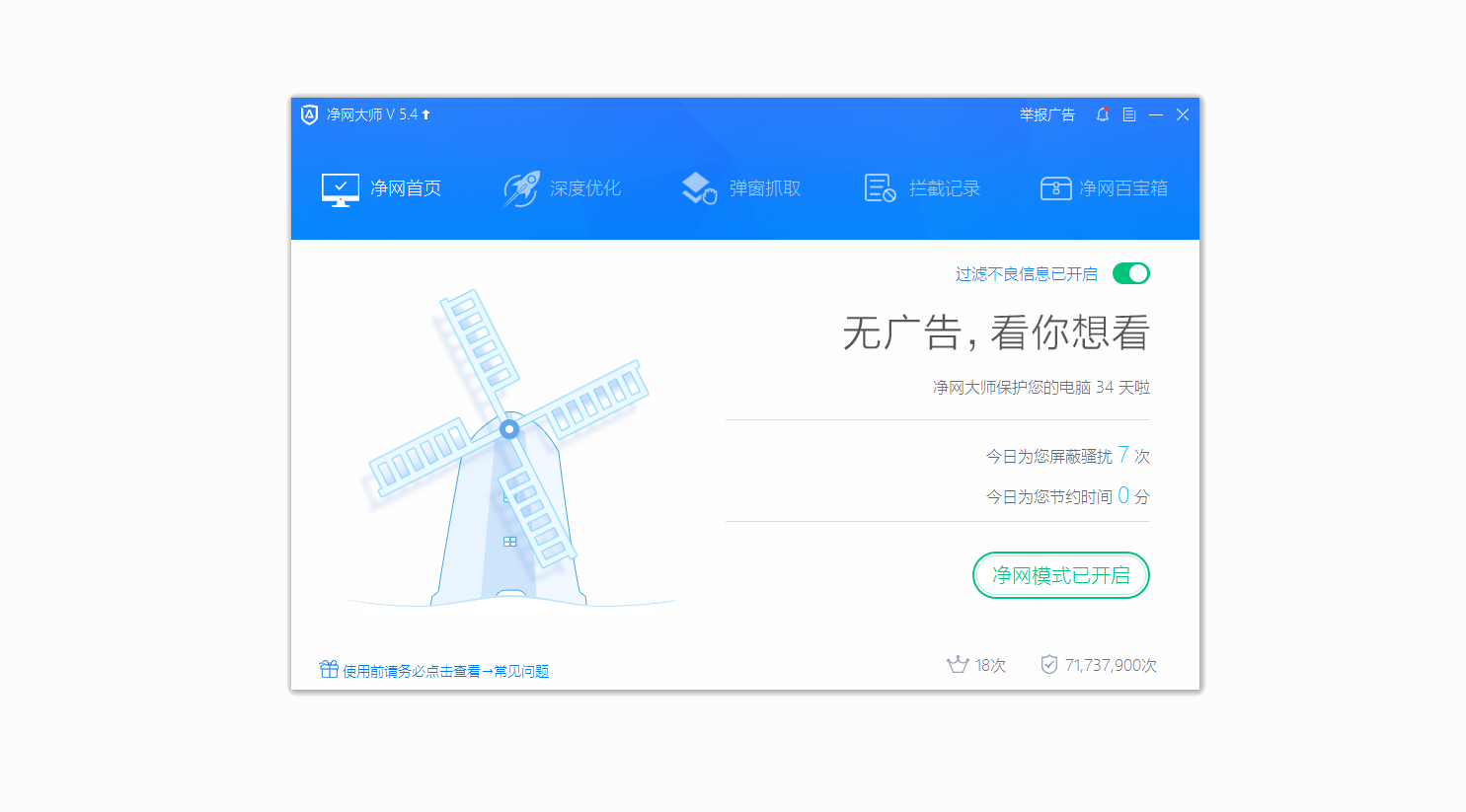Click the 净网大师 shield logo icon
Viewport: 1466px width, 812px height.
309,114
